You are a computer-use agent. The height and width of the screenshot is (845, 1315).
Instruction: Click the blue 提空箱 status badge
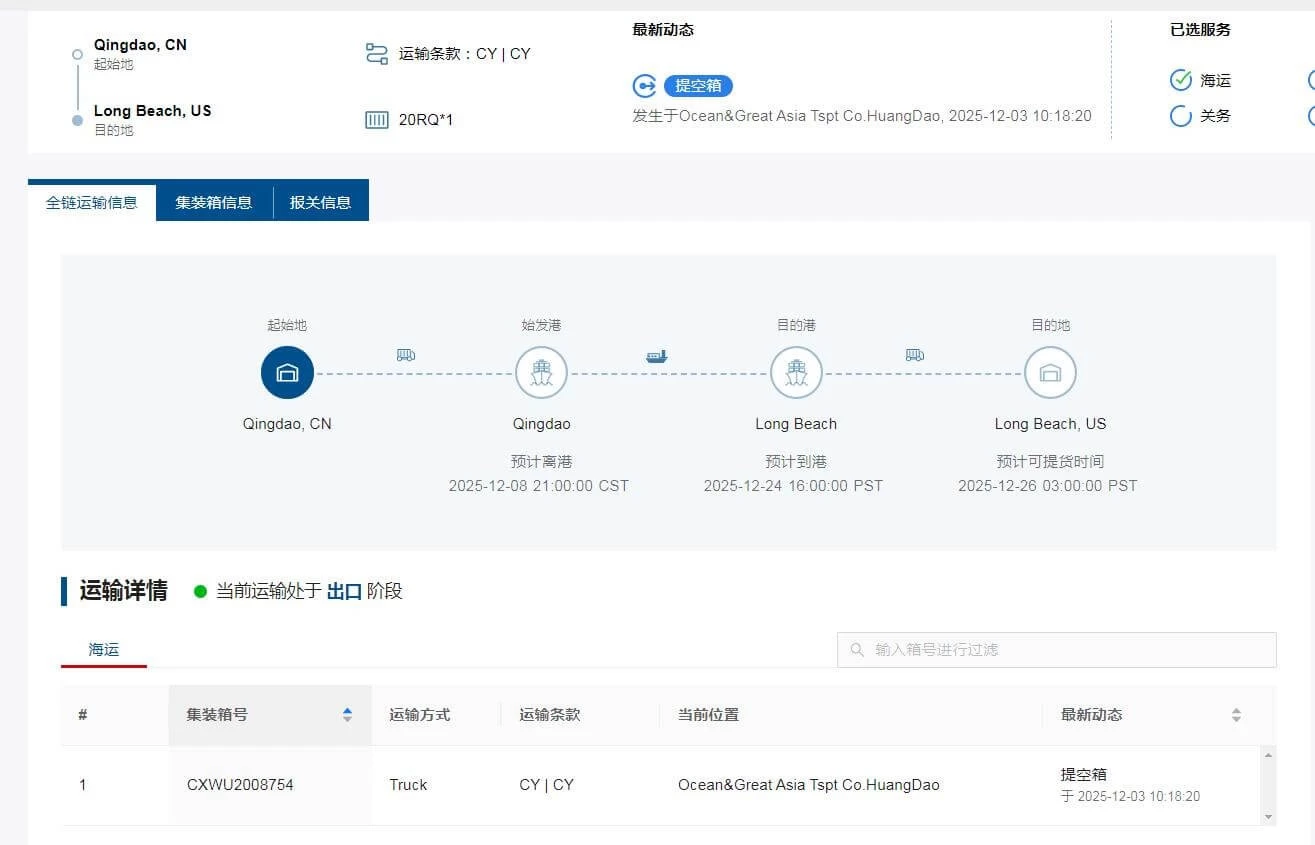click(x=698, y=86)
